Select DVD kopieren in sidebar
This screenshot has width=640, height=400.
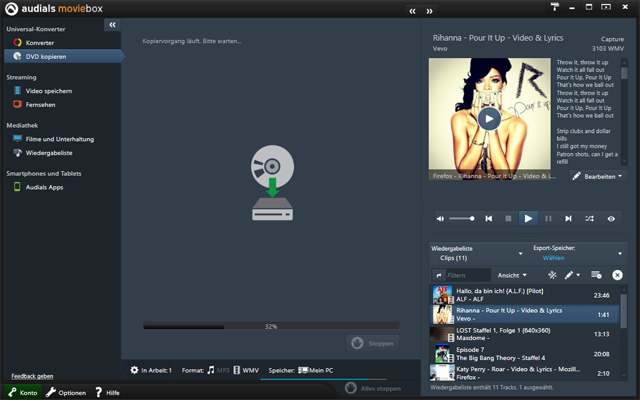point(63,56)
